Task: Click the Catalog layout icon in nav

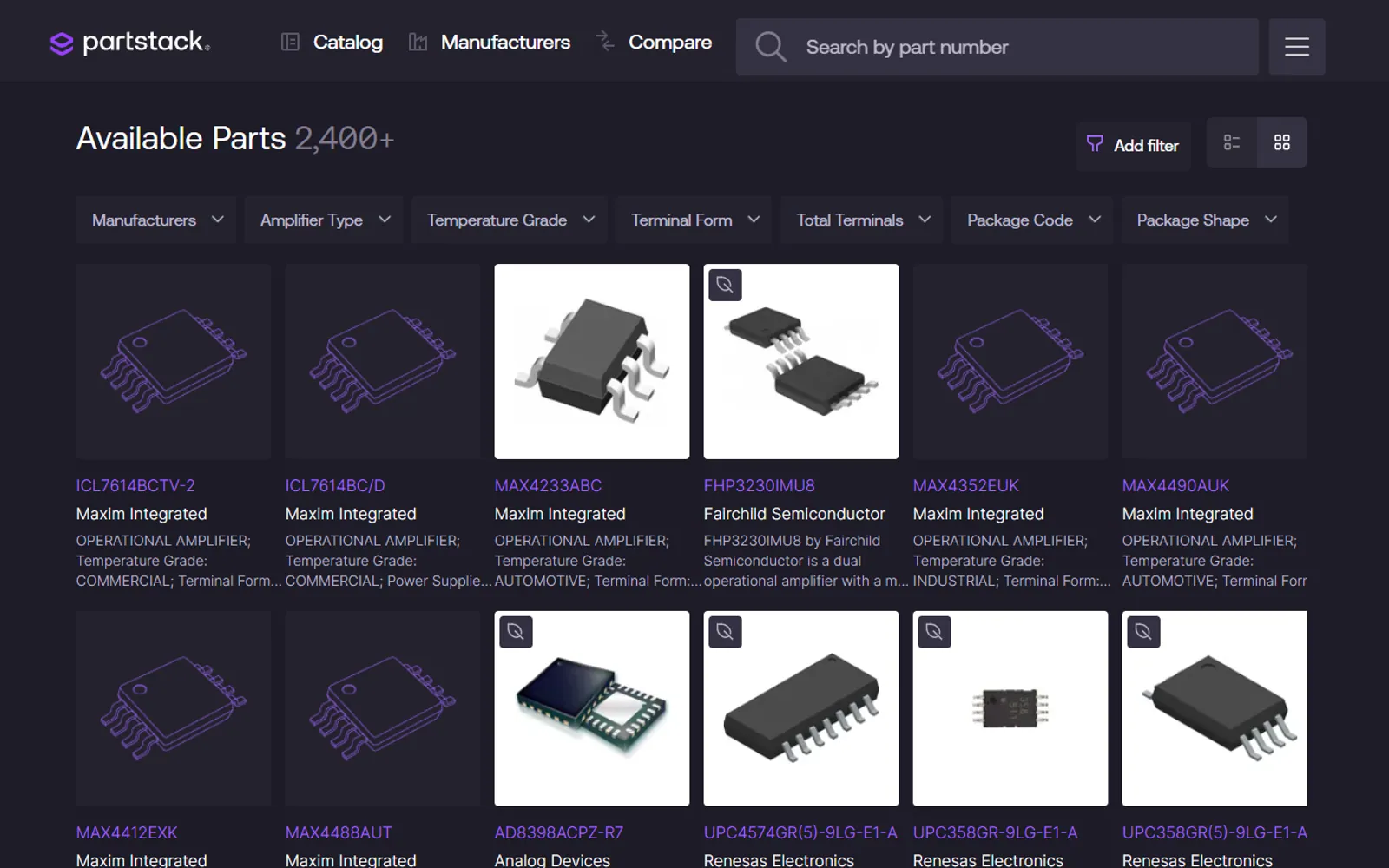Action: [x=290, y=42]
